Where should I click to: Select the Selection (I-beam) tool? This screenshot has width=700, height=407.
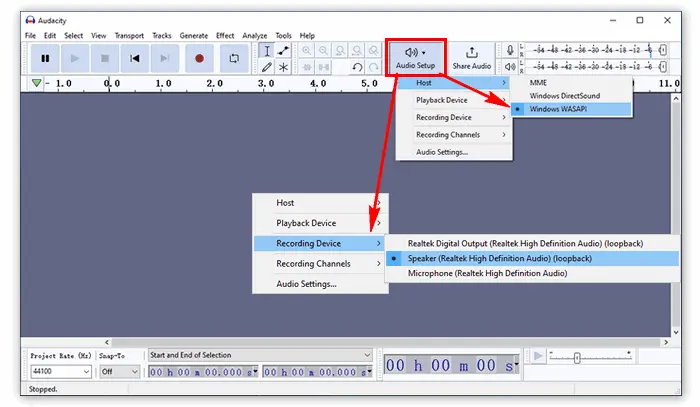click(267, 50)
